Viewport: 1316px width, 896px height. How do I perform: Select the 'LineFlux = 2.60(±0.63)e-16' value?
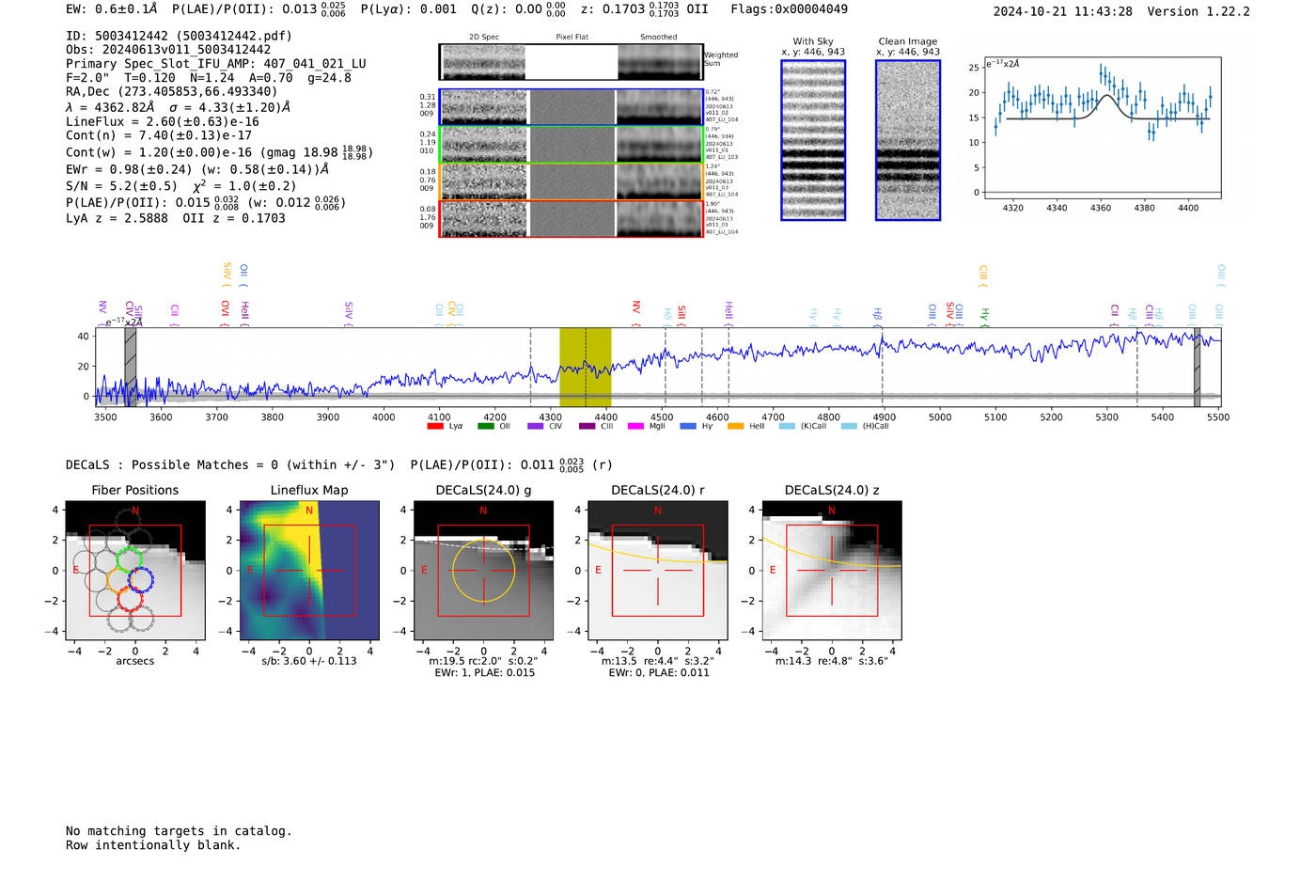163,121
